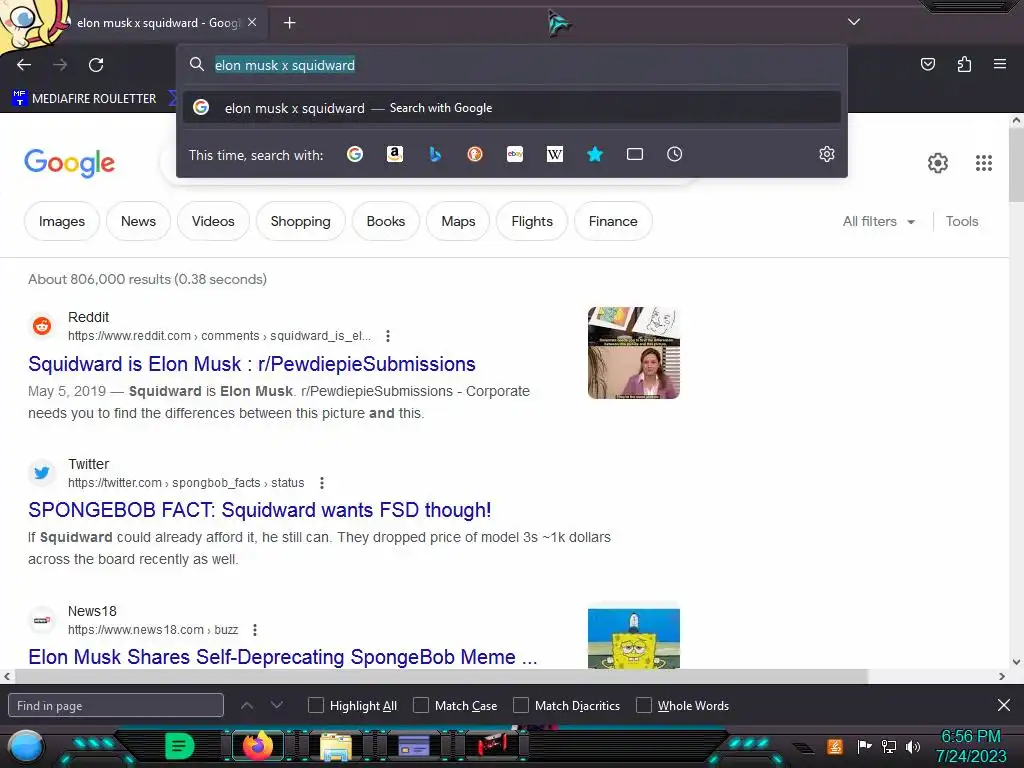Image resolution: width=1024 pixels, height=768 pixels.
Task: Expand the All filters dropdown
Action: [x=878, y=221]
